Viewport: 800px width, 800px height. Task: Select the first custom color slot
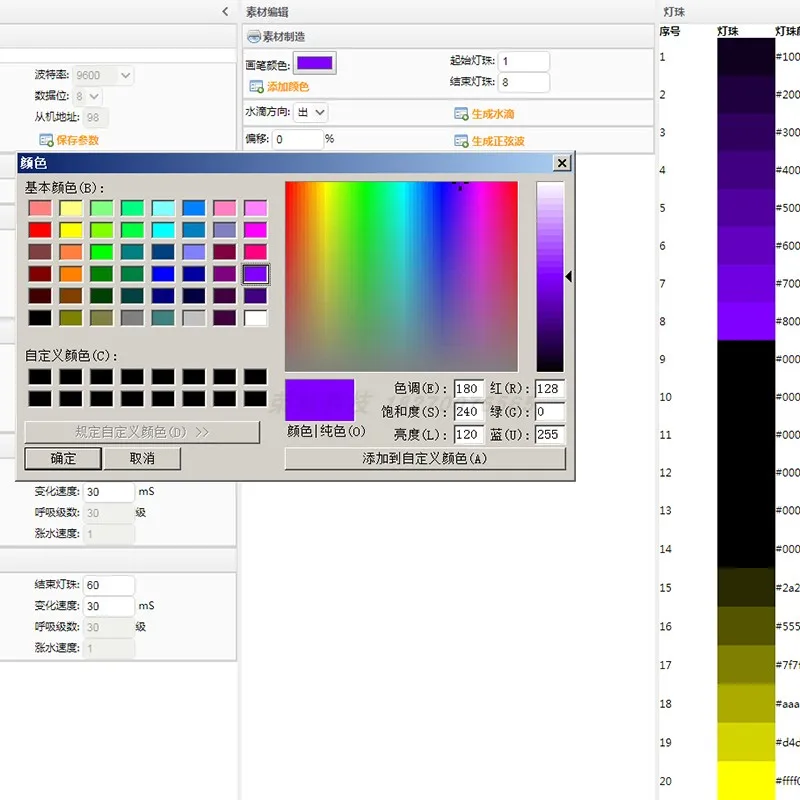click(40, 377)
